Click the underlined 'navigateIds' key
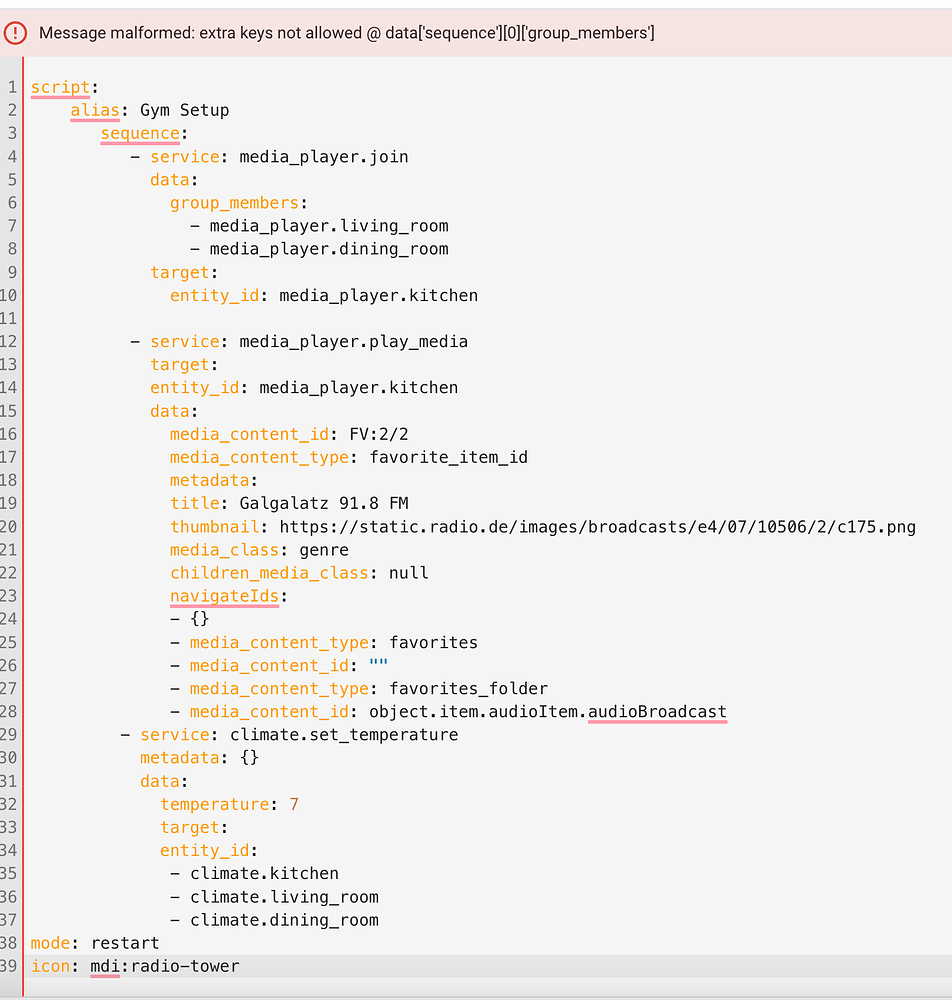The image size is (952, 1000). (224, 596)
